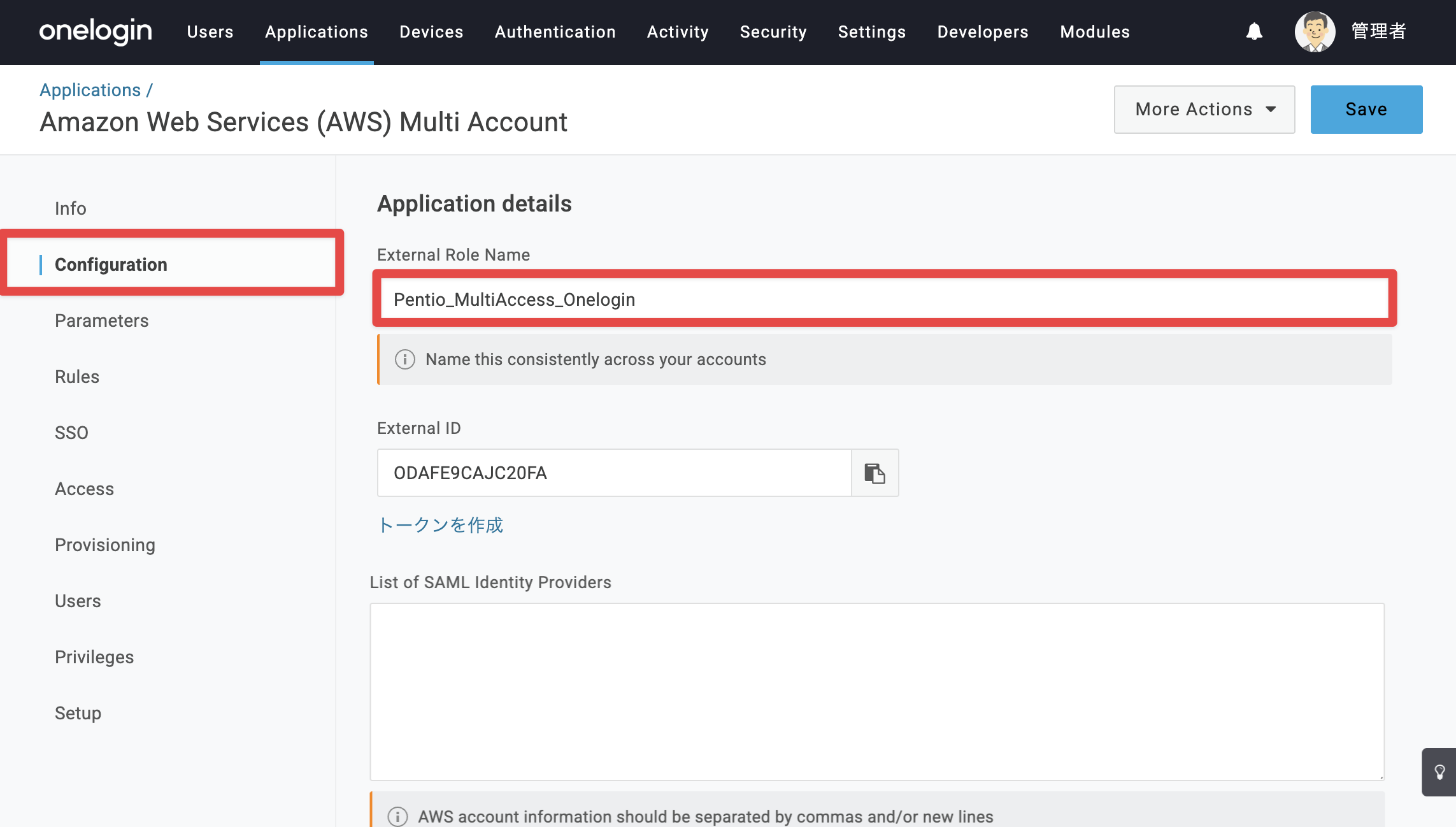The height and width of the screenshot is (827, 1456).
Task: Open the Security top menu
Action: (x=773, y=32)
